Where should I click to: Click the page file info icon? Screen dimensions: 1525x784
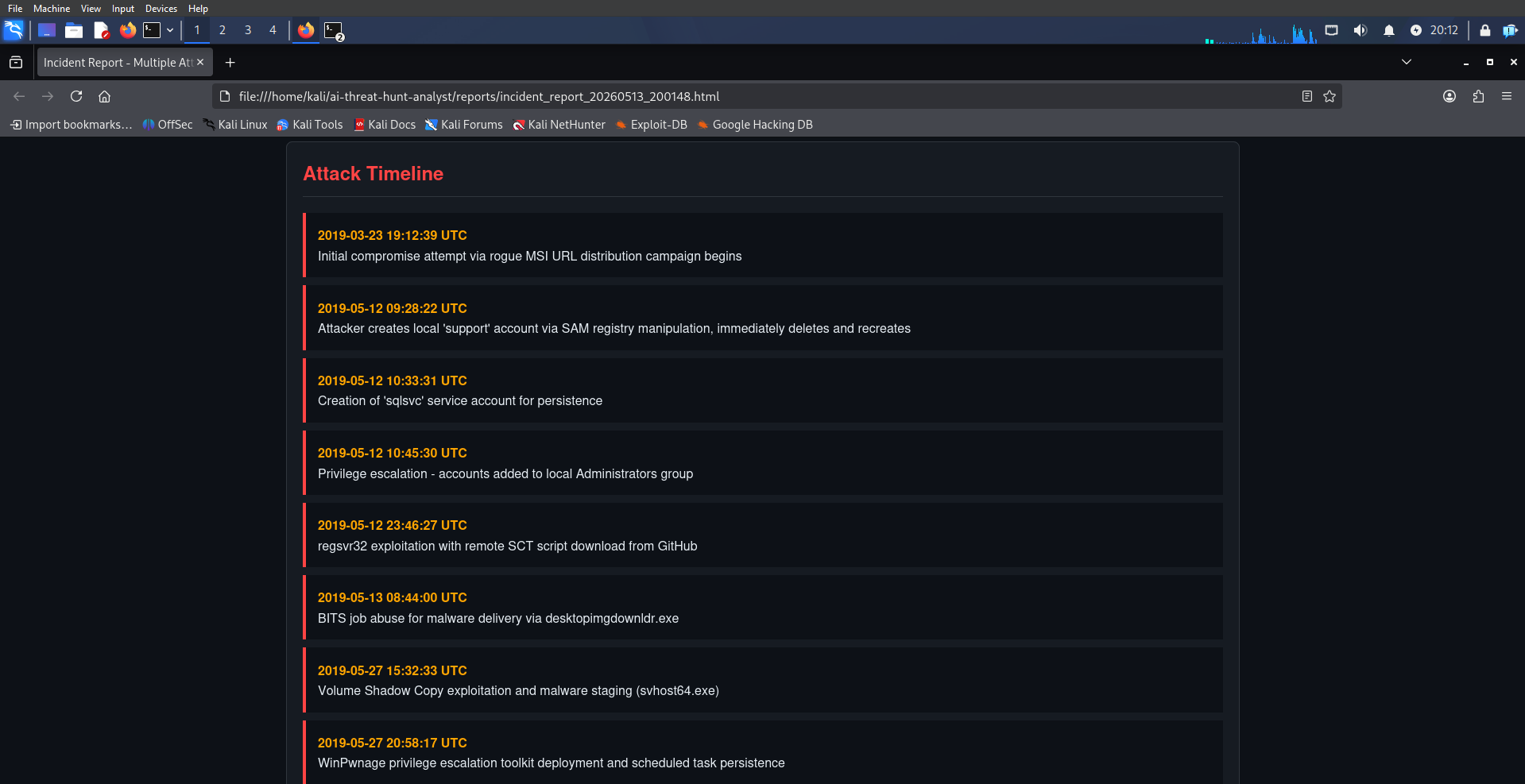coord(225,96)
